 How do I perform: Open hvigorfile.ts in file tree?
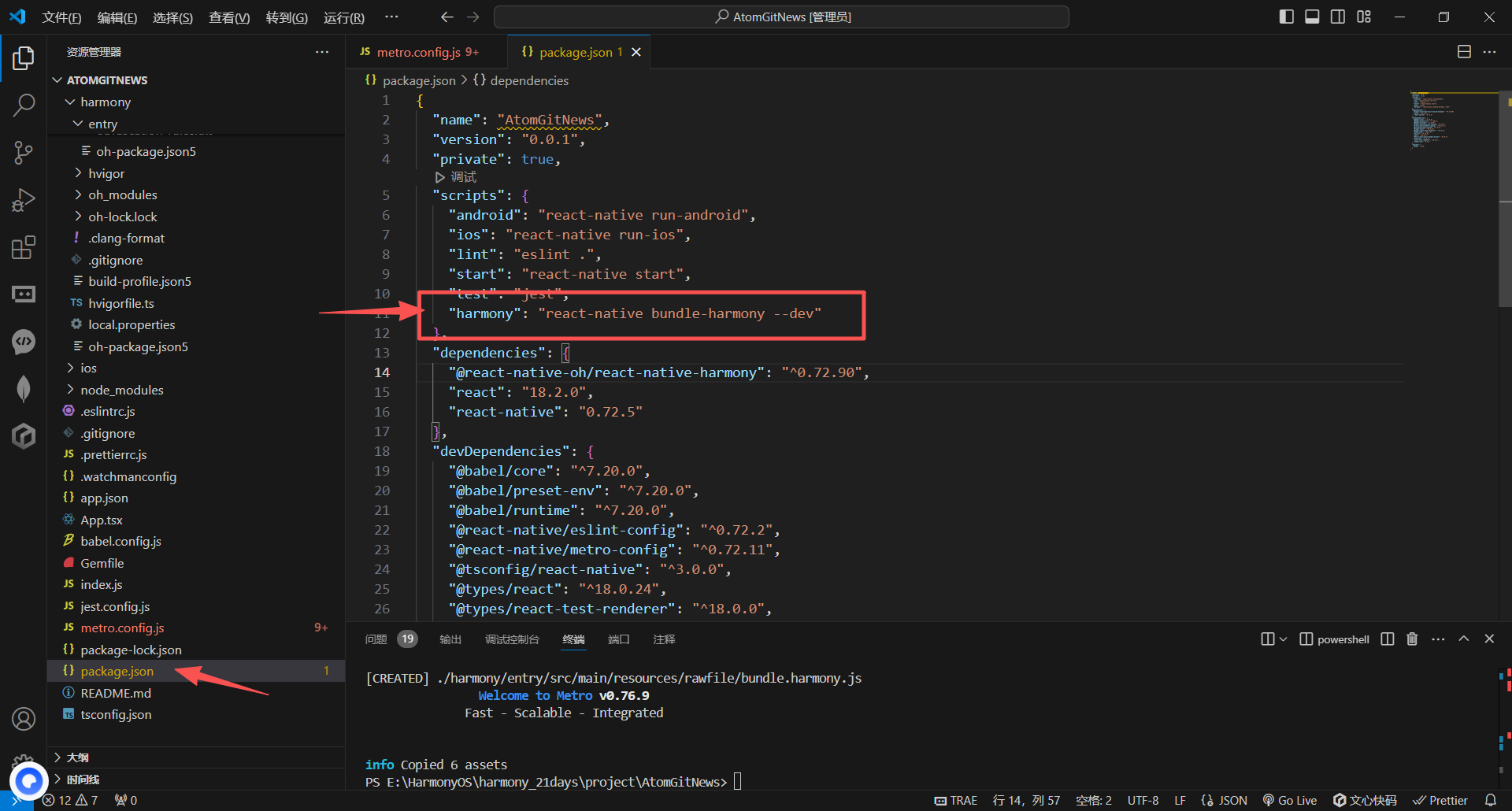tap(197, 303)
